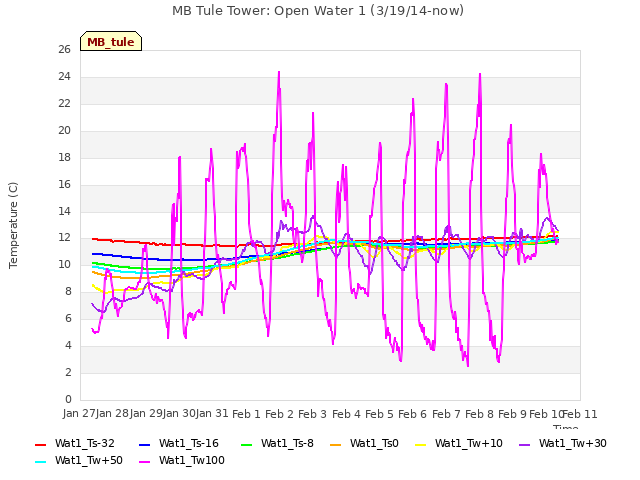
Task: Select the Wat1_Ts-32 legend label
Action: (85, 444)
